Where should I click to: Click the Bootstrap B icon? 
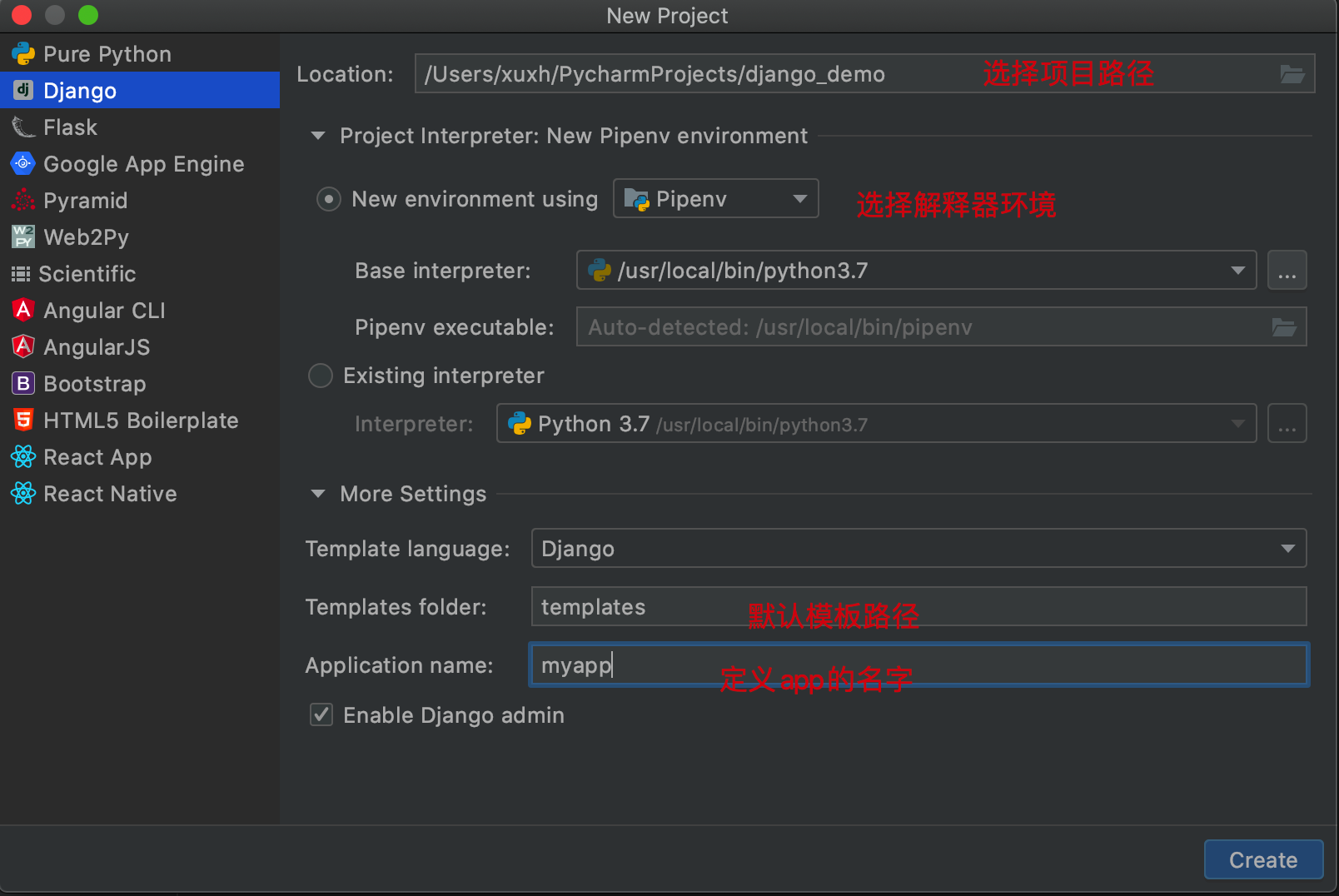click(23, 383)
